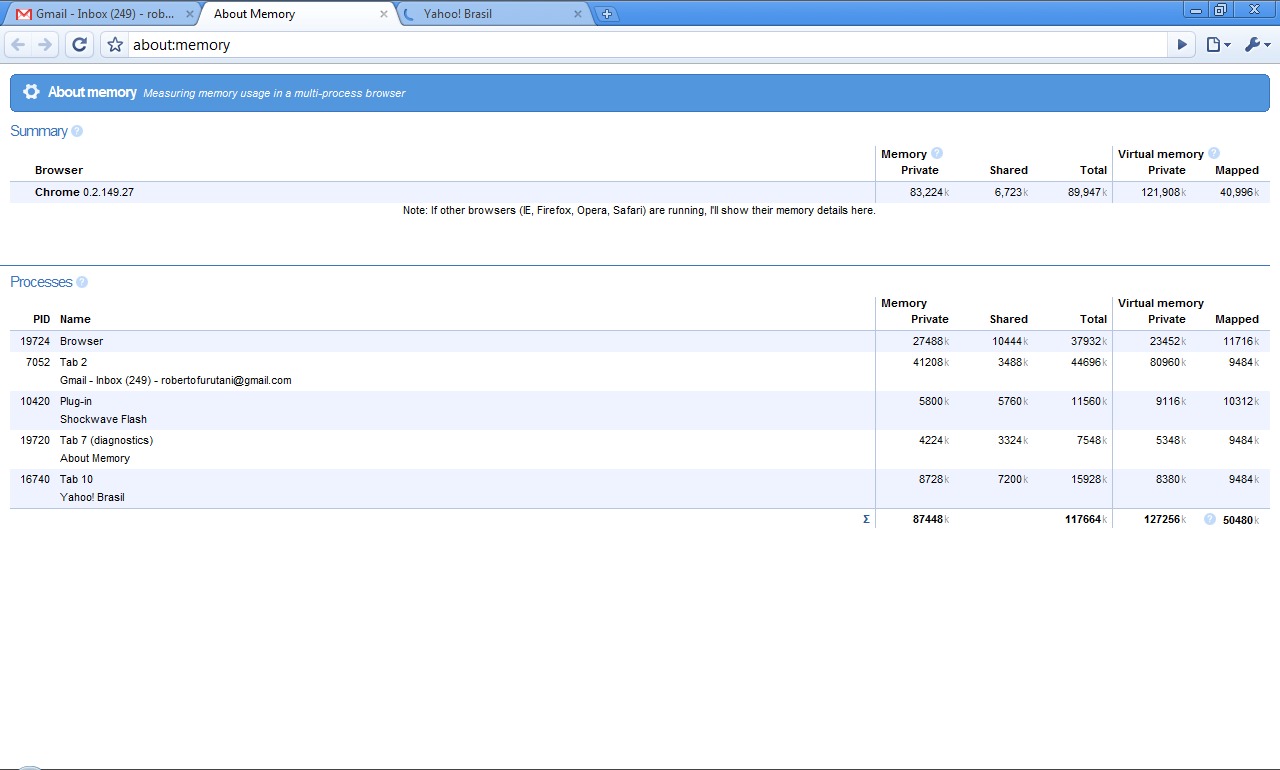Click the Yahoo! Brasil tab loading icon
Screen dimensions: 1280x770
[x=408, y=14]
